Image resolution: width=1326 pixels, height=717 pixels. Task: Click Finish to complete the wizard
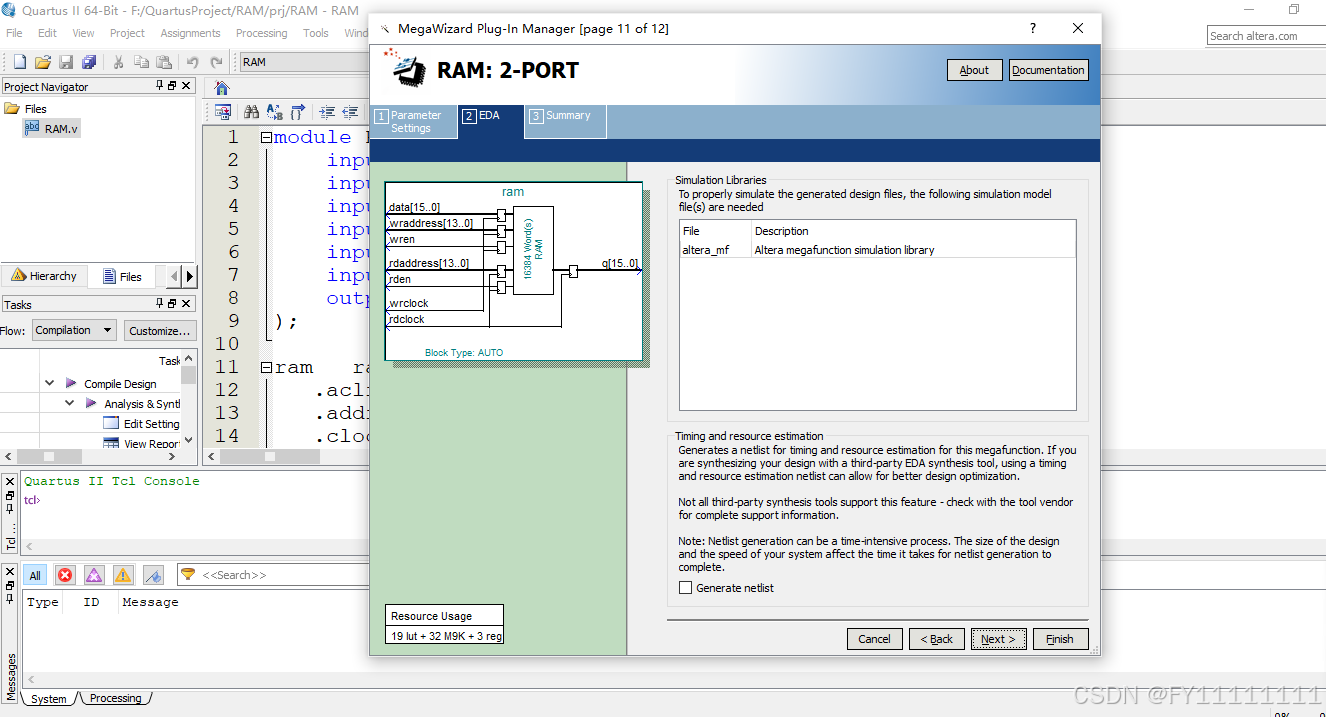(x=1060, y=638)
